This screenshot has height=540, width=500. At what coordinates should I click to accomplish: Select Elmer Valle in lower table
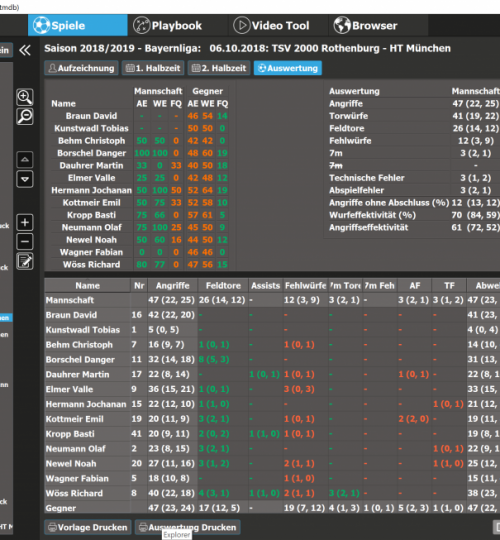click(272, 389)
